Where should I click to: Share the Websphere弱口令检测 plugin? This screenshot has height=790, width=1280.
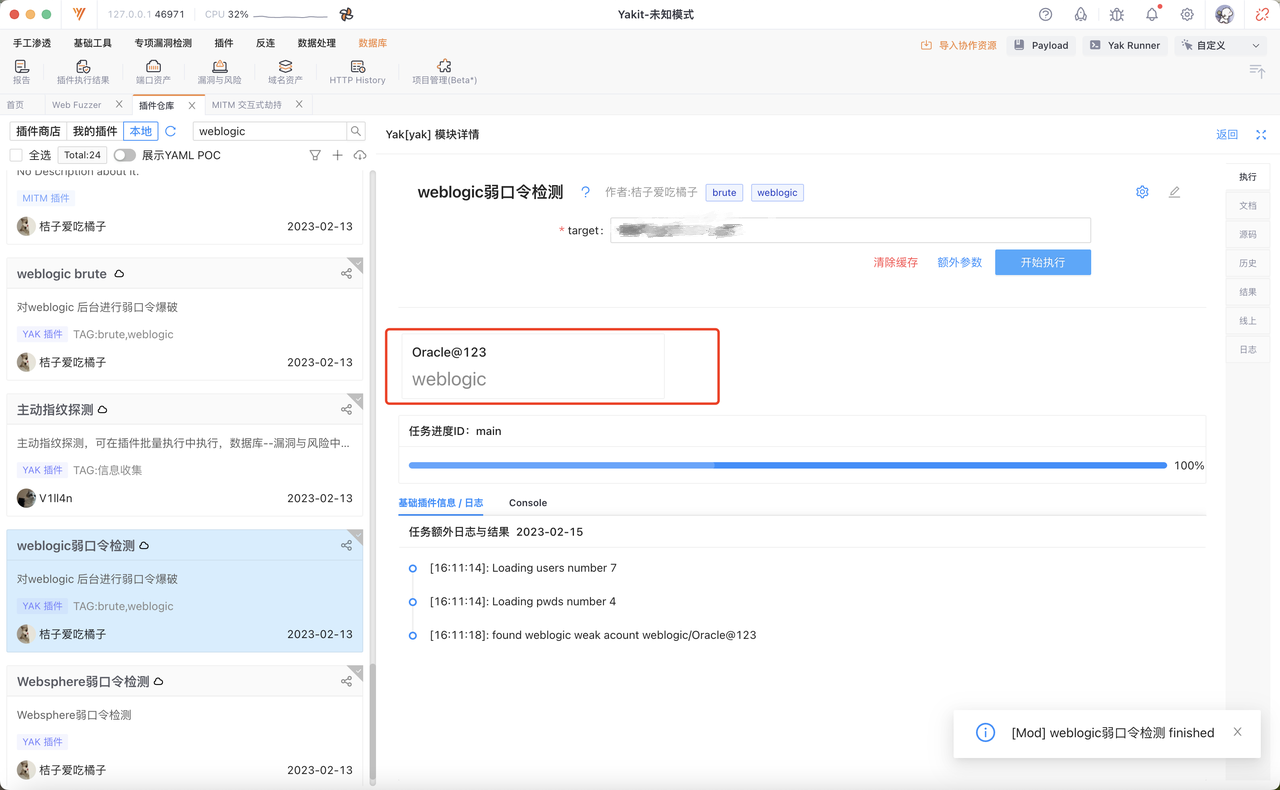click(x=346, y=681)
